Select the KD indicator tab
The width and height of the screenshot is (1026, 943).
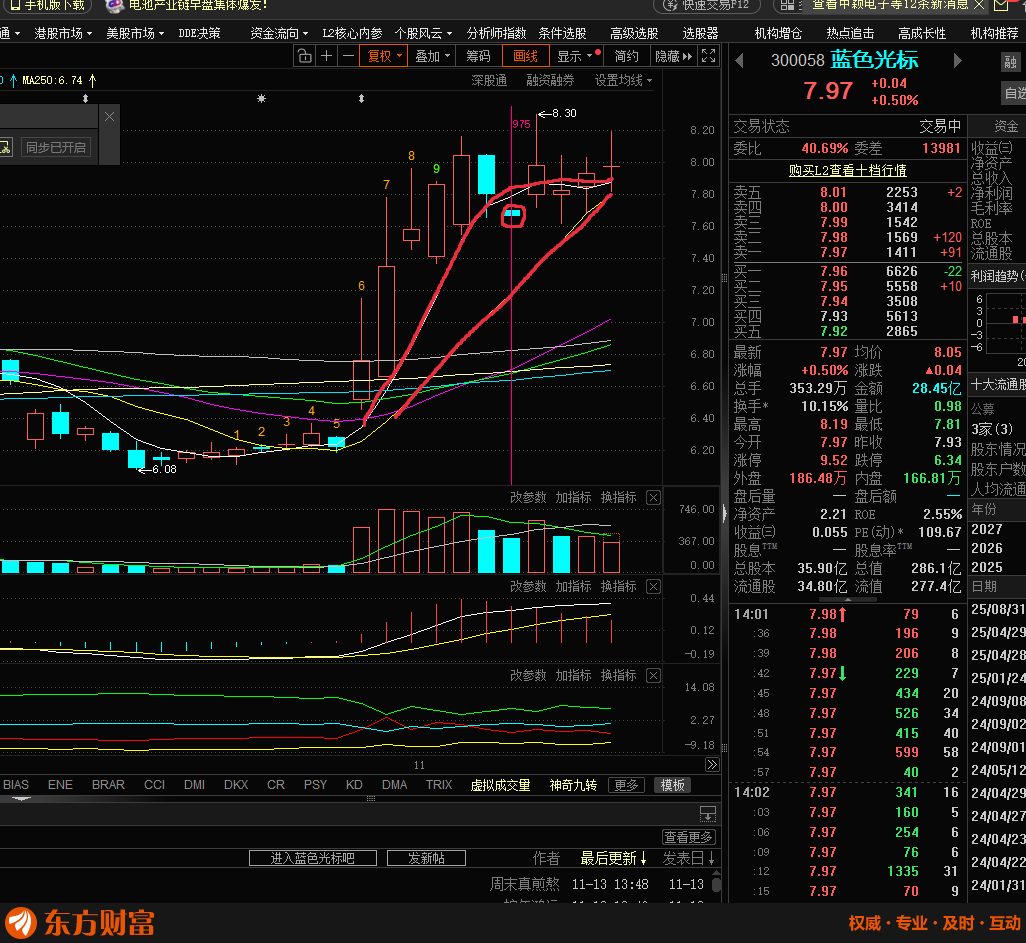354,785
